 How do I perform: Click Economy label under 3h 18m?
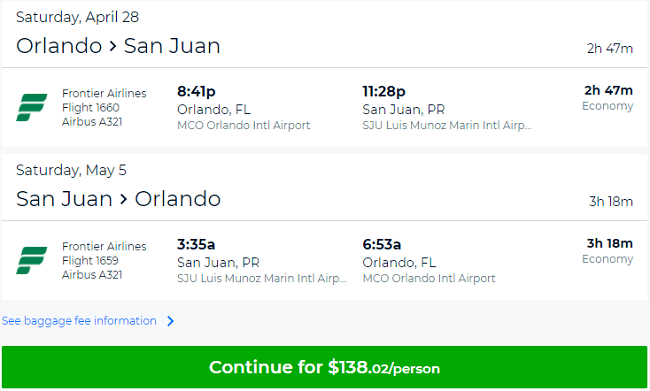607,259
